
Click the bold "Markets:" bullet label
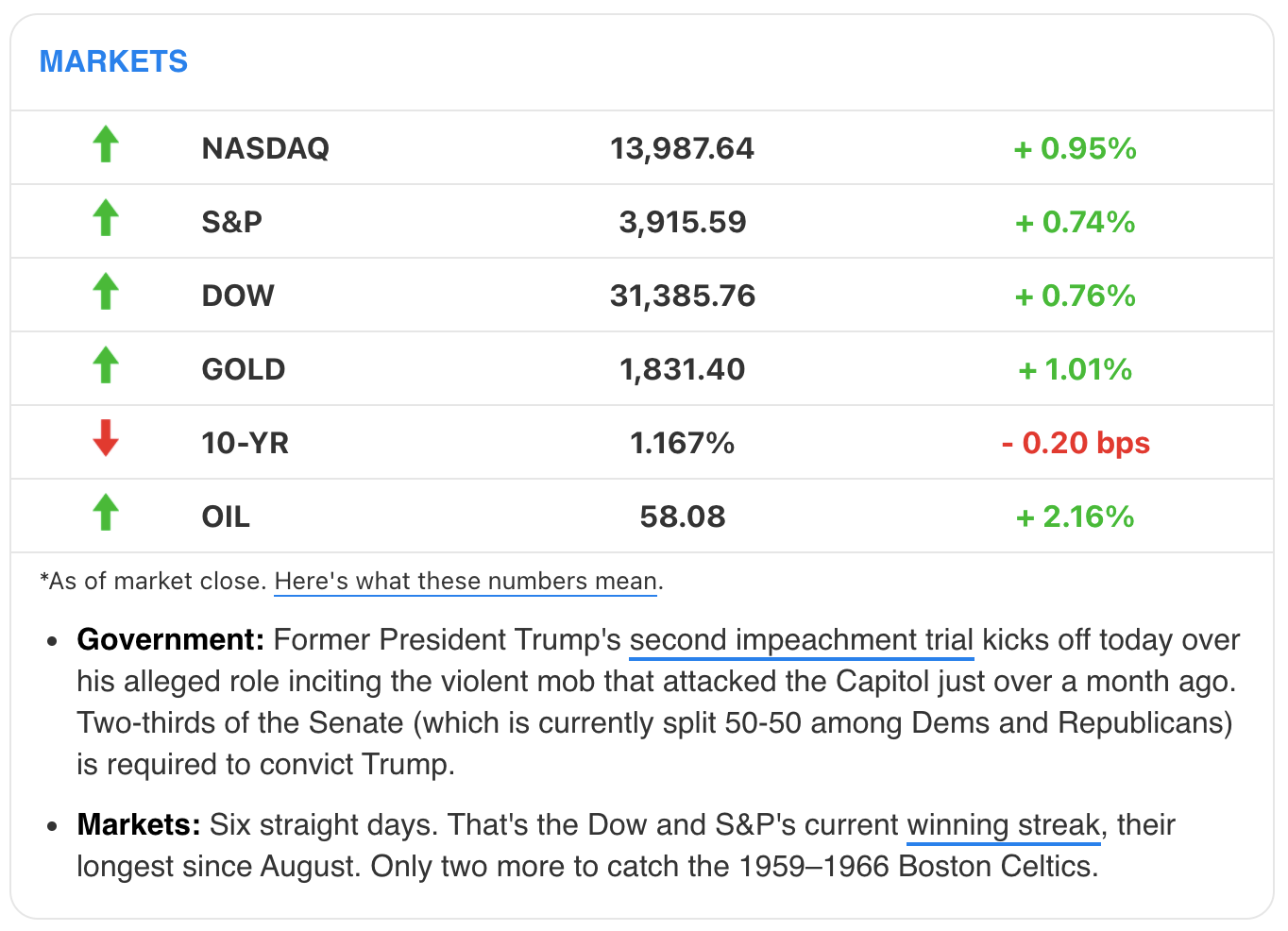pyautogui.click(x=139, y=825)
